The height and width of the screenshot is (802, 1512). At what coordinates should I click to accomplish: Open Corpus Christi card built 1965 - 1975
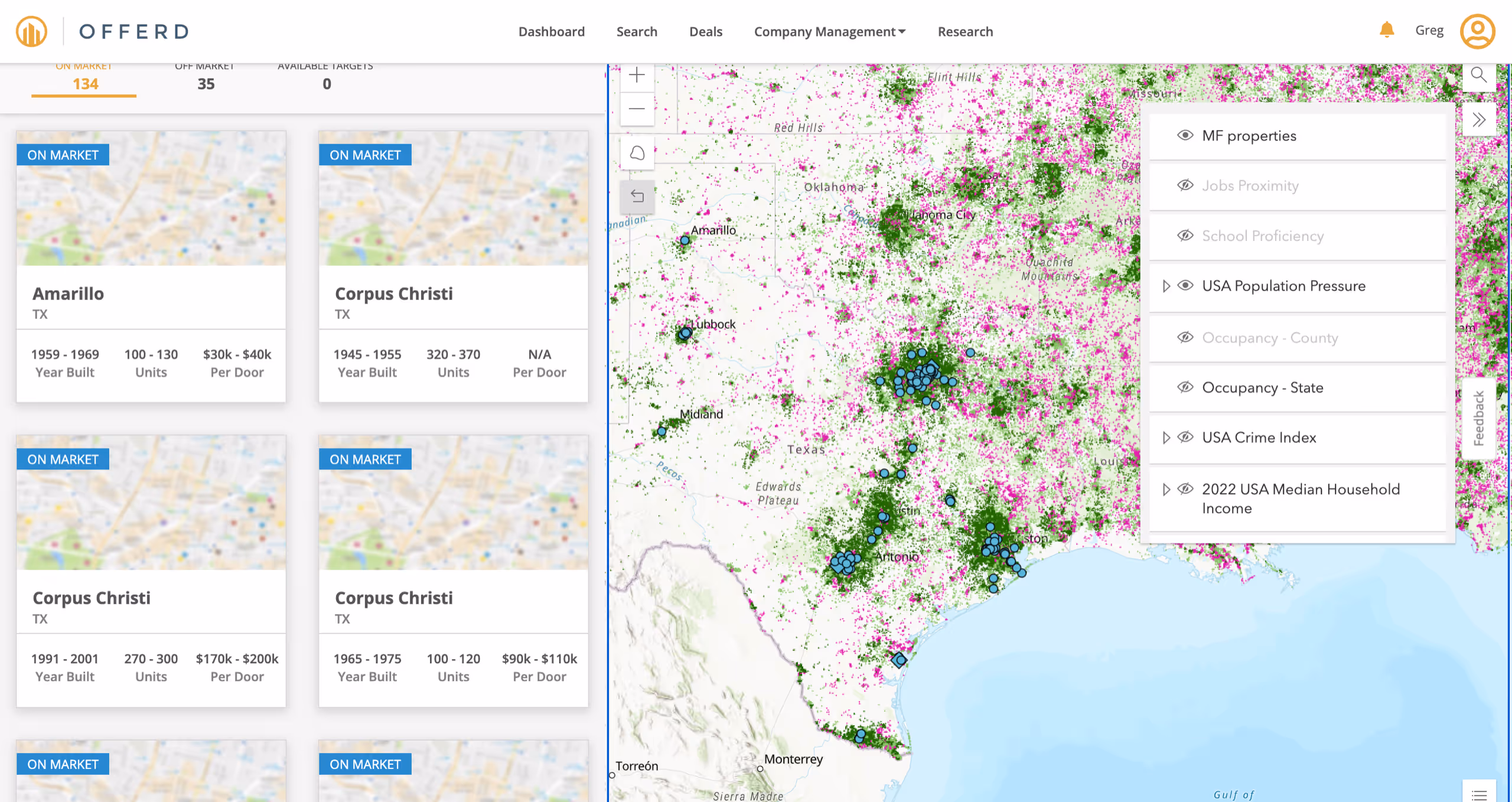pos(454,571)
